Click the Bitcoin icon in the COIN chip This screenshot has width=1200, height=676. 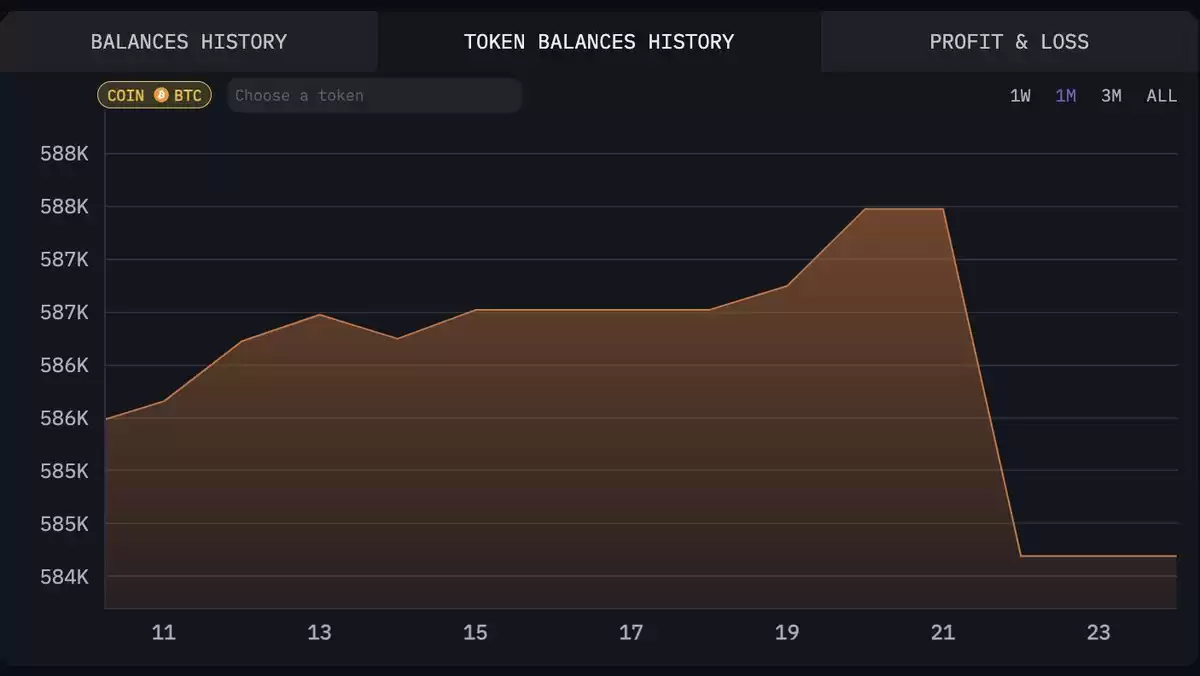tap(161, 96)
